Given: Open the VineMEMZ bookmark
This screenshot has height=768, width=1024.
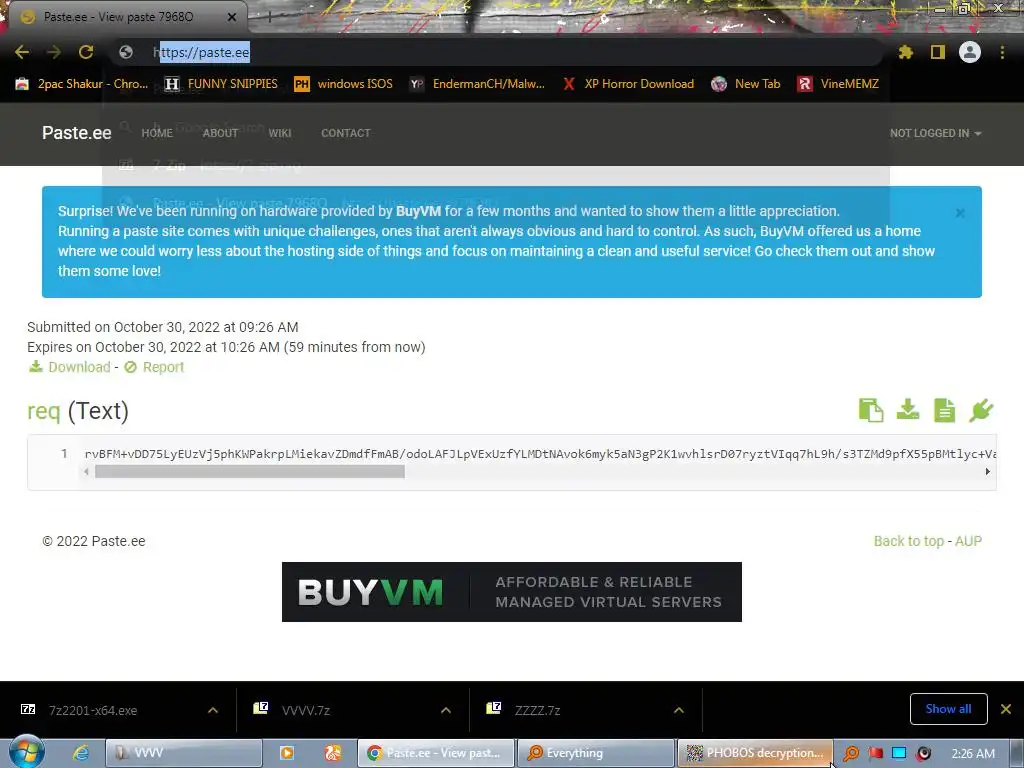Looking at the screenshot, I should [838, 84].
